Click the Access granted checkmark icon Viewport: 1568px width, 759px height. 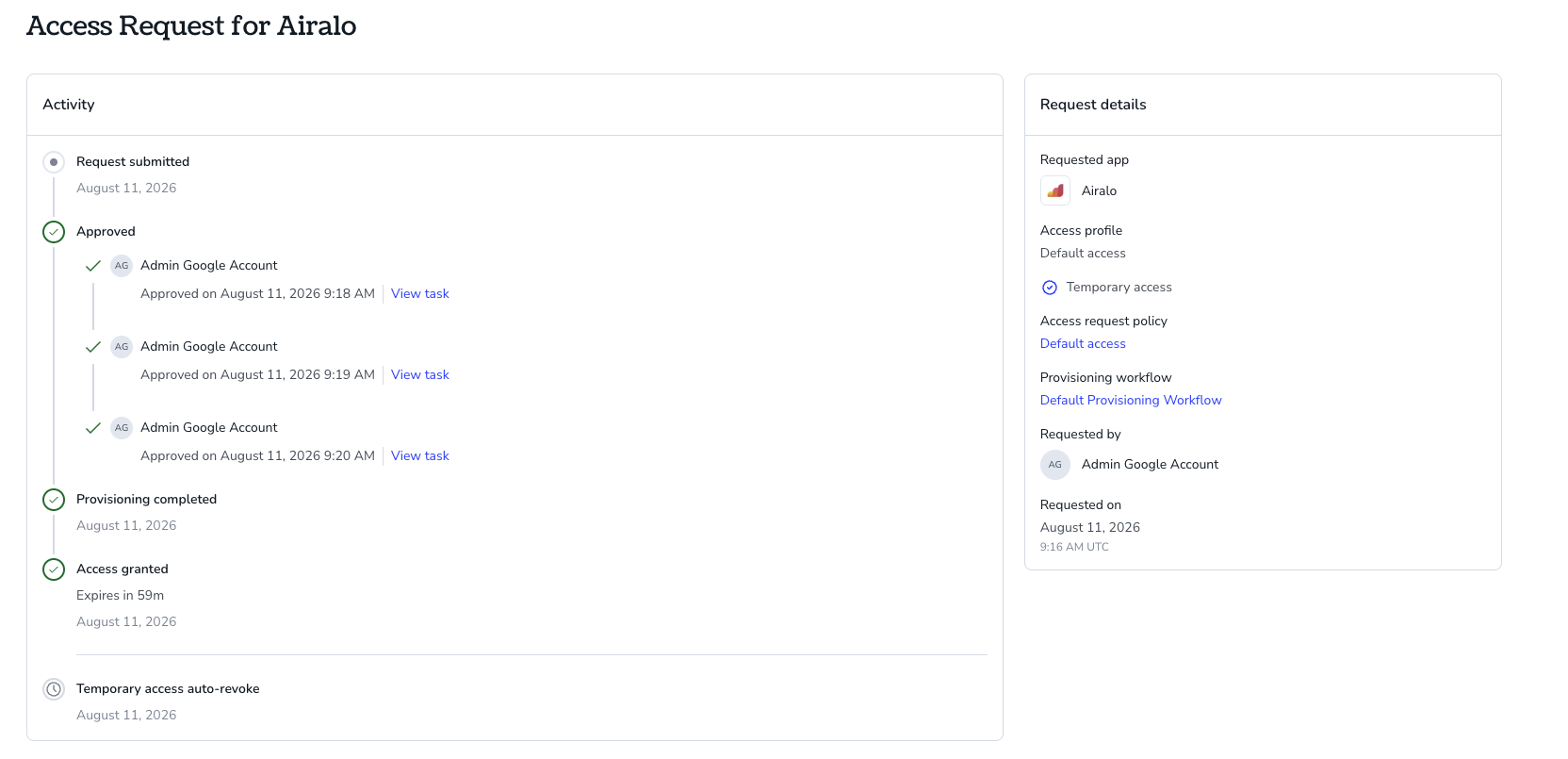click(54, 569)
